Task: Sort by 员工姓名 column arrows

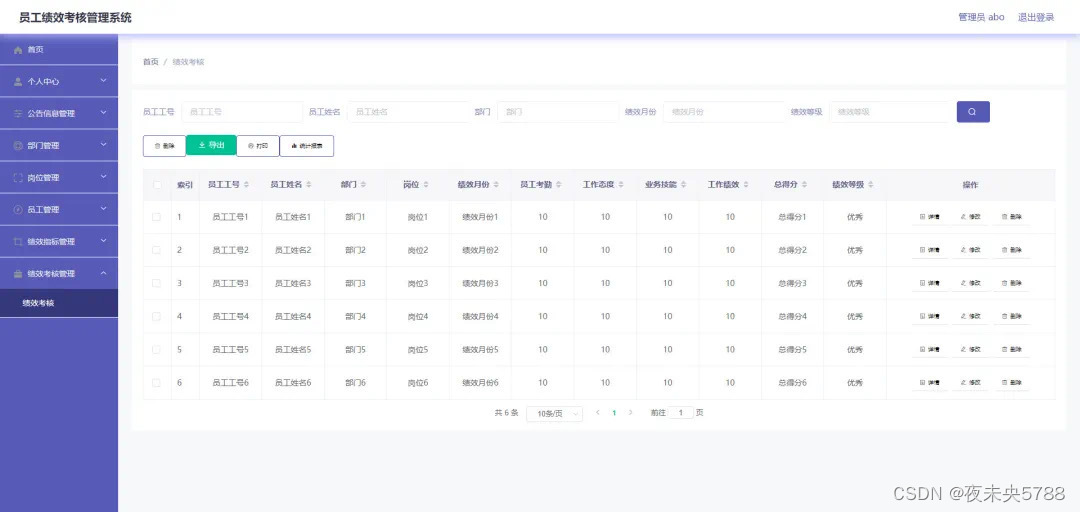Action: pos(309,185)
